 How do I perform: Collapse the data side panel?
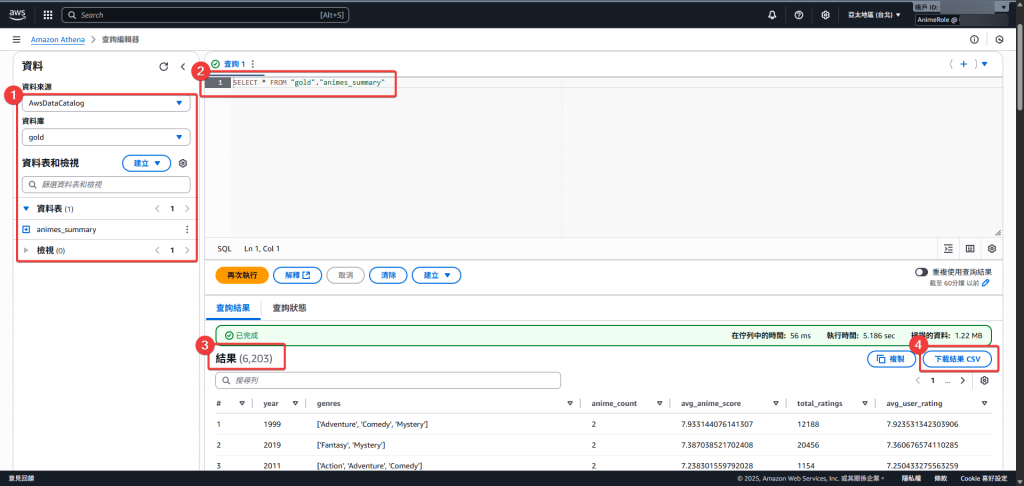[183, 67]
